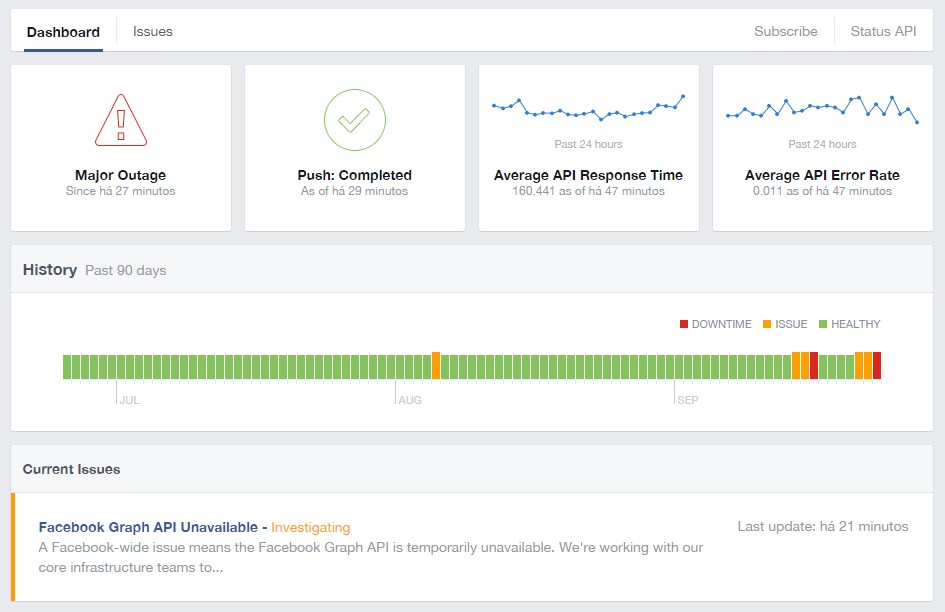The image size is (945, 612).
Task: Select the lone orange issue bar before AUG
Action: click(436, 365)
